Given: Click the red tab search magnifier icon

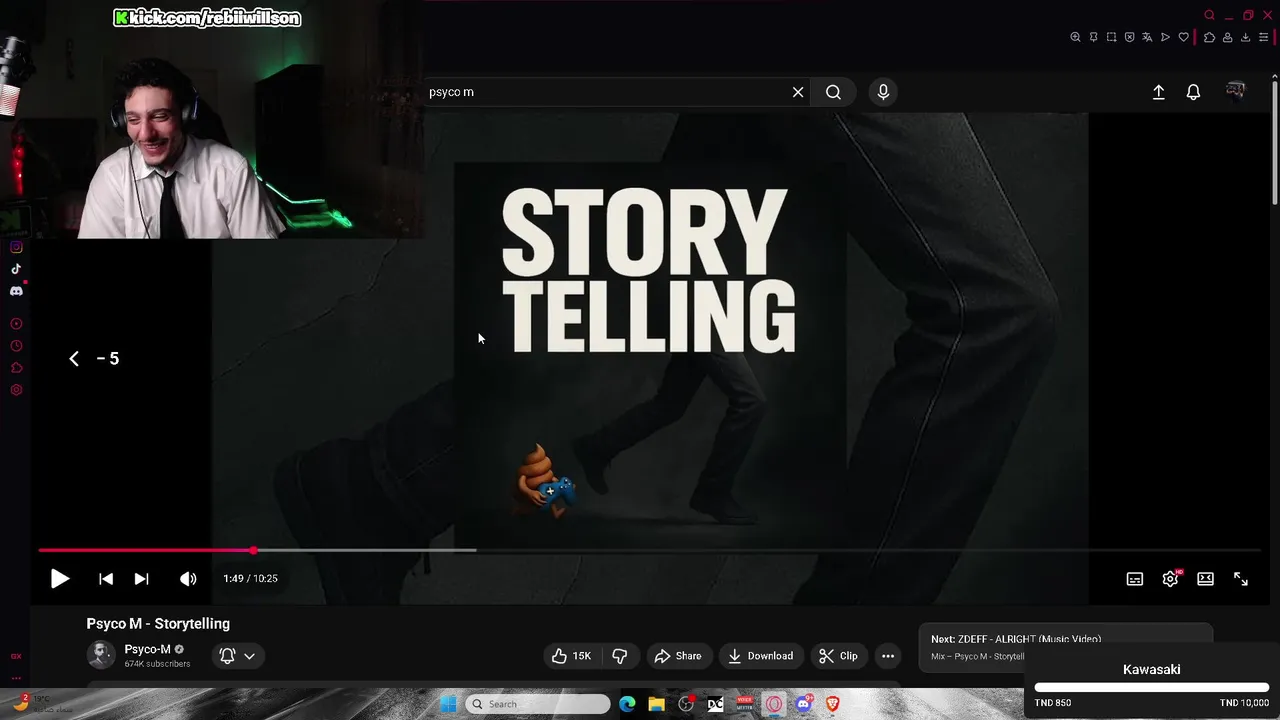Looking at the screenshot, I should click(1209, 15).
